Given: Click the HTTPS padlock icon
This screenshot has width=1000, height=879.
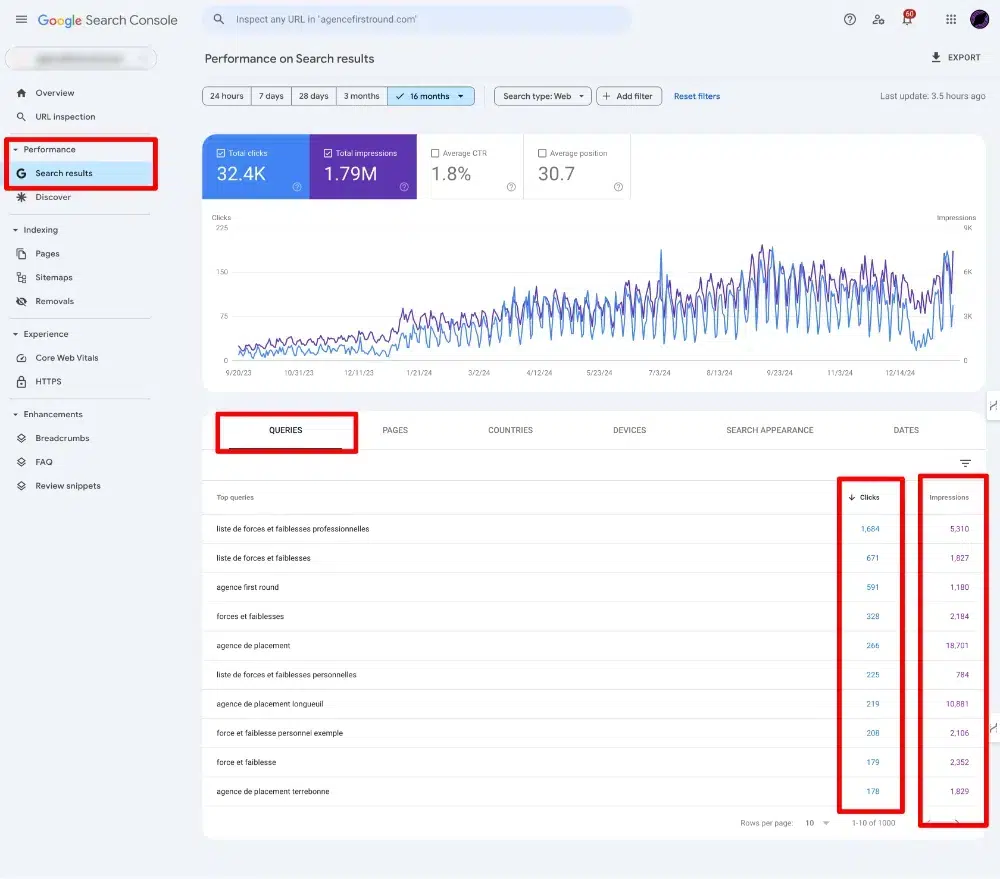Looking at the screenshot, I should click(22, 381).
